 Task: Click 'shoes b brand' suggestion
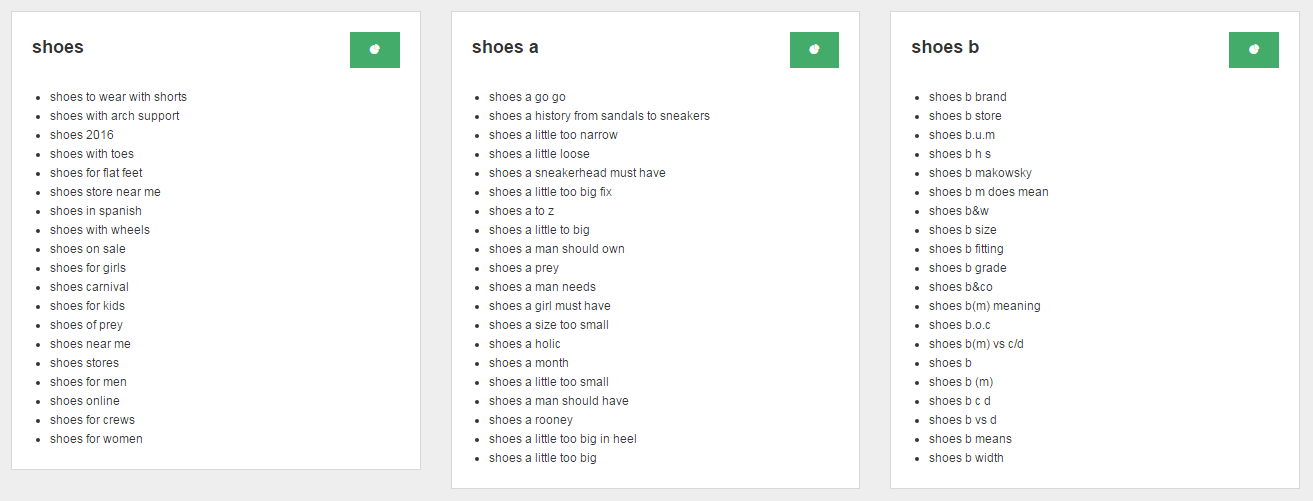tap(967, 97)
